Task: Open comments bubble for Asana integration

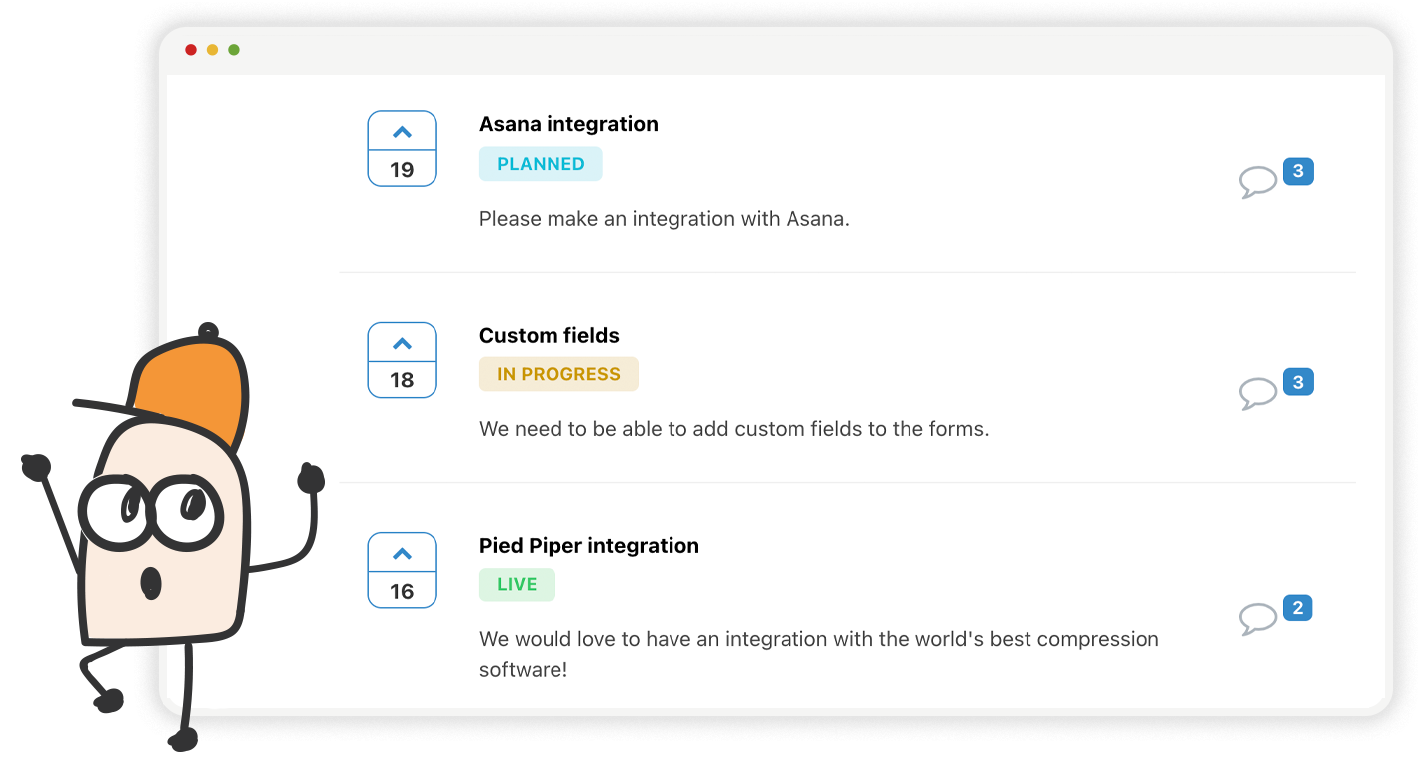Action: pyautogui.click(x=1257, y=182)
